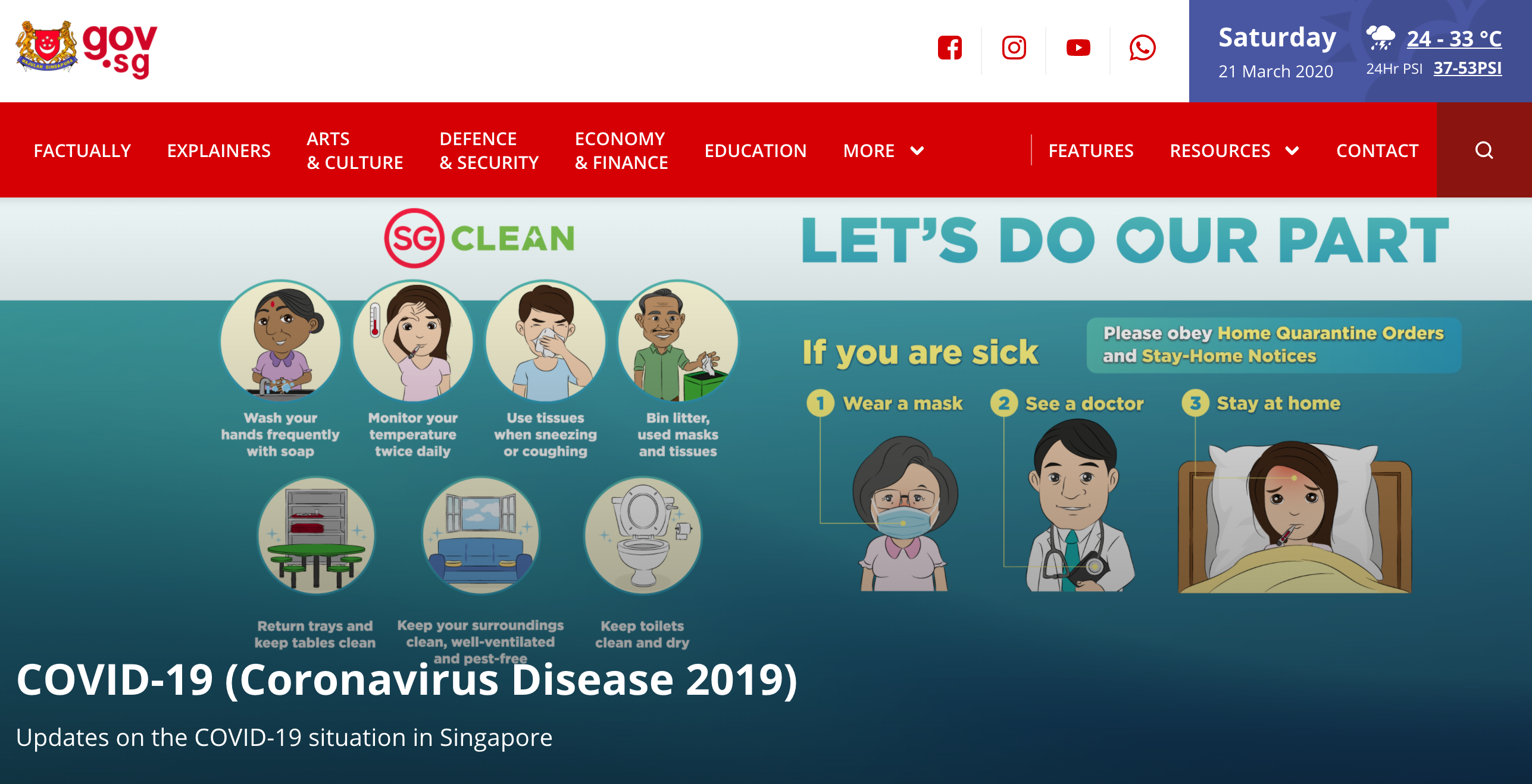Go to Defence & Security section
Image resolution: width=1532 pixels, height=784 pixels.
[489, 150]
